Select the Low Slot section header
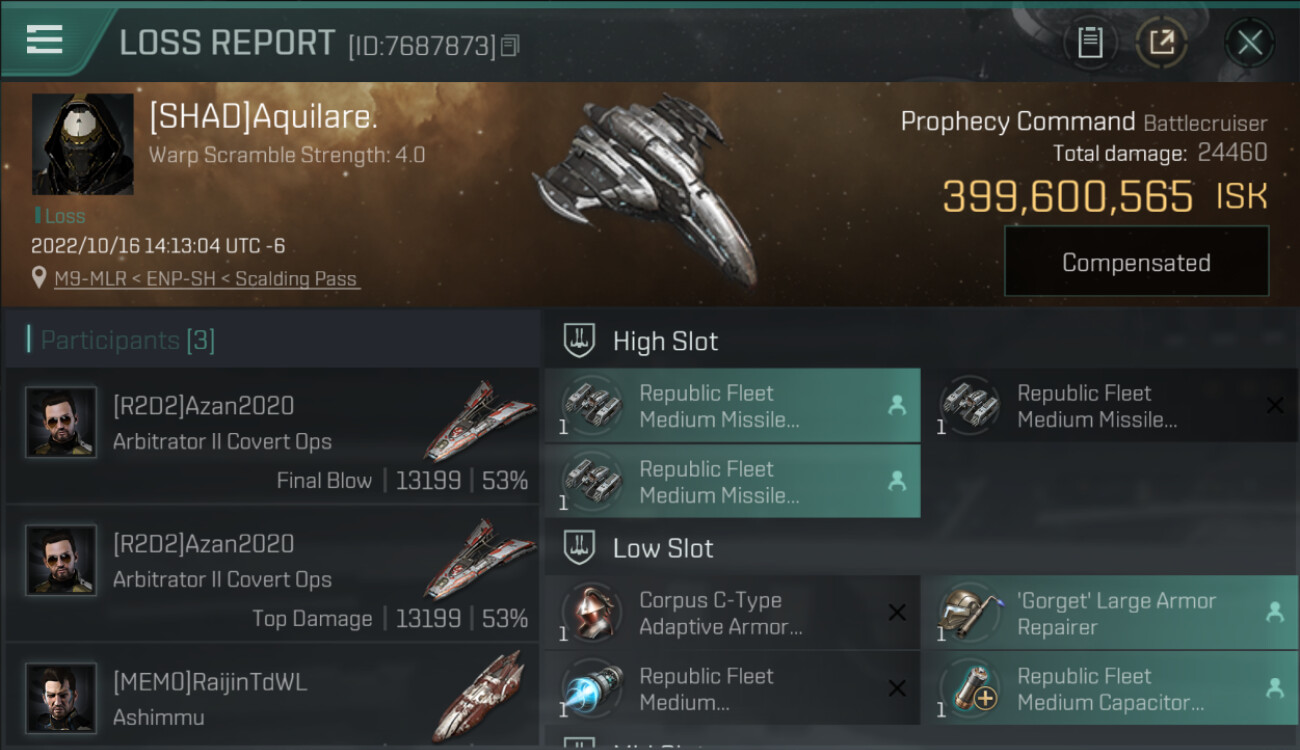This screenshot has width=1300, height=750. click(663, 548)
